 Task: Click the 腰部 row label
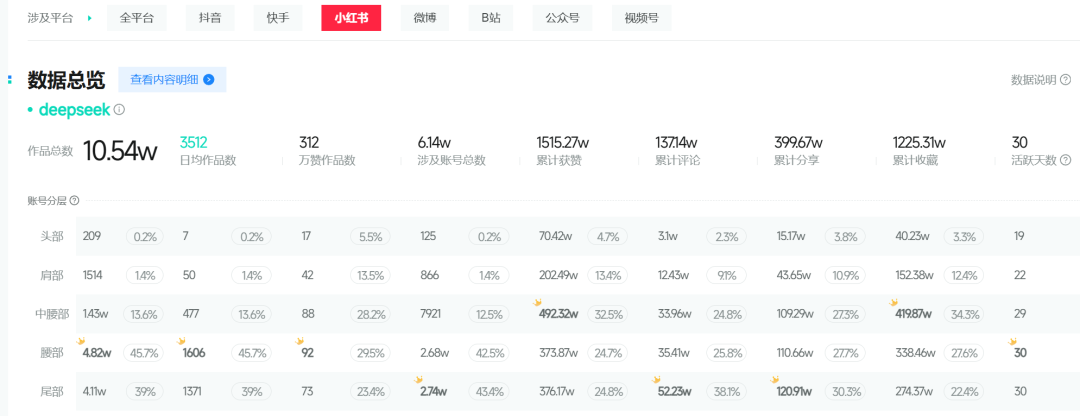(x=52, y=353)
